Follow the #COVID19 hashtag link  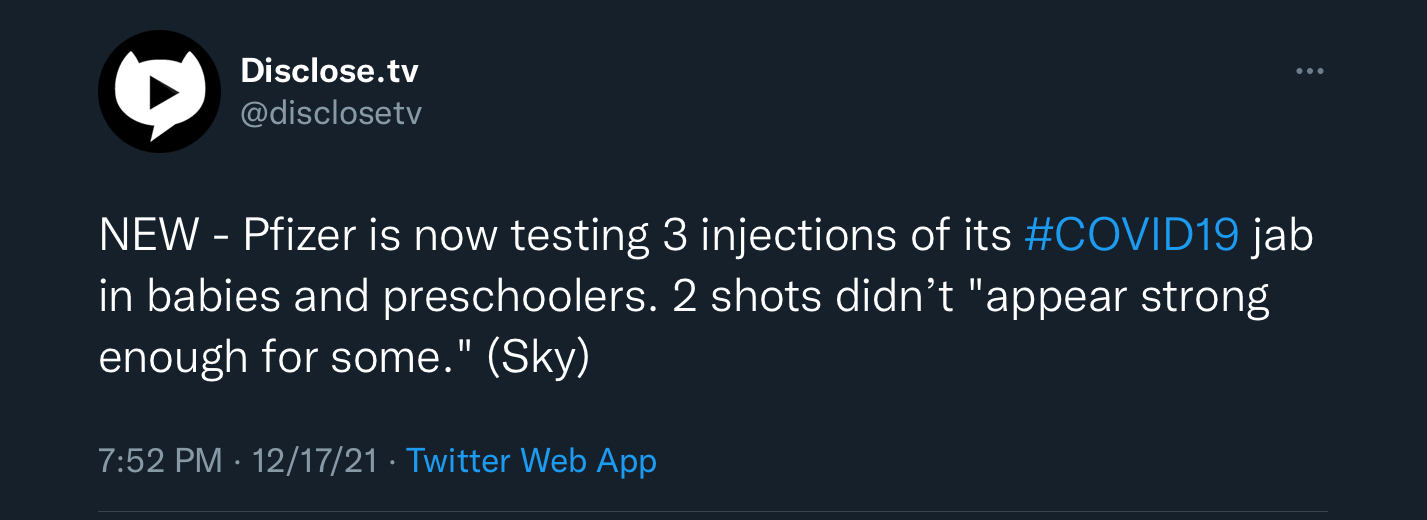tap(1133, 237)
